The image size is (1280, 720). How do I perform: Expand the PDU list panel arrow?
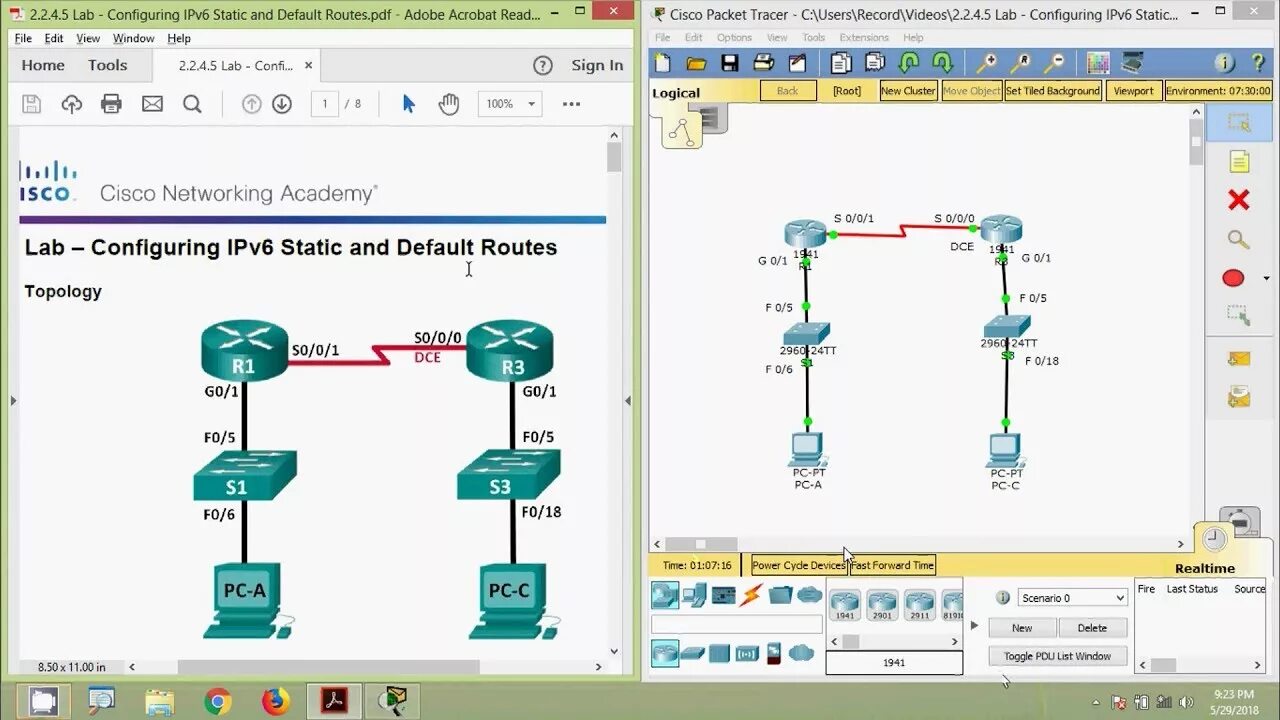(975, 626)
